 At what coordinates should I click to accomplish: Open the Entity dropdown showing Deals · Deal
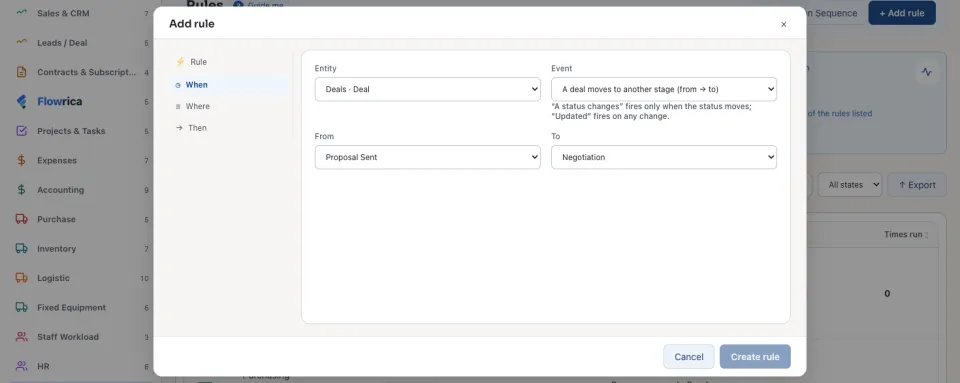coord(427,89)
